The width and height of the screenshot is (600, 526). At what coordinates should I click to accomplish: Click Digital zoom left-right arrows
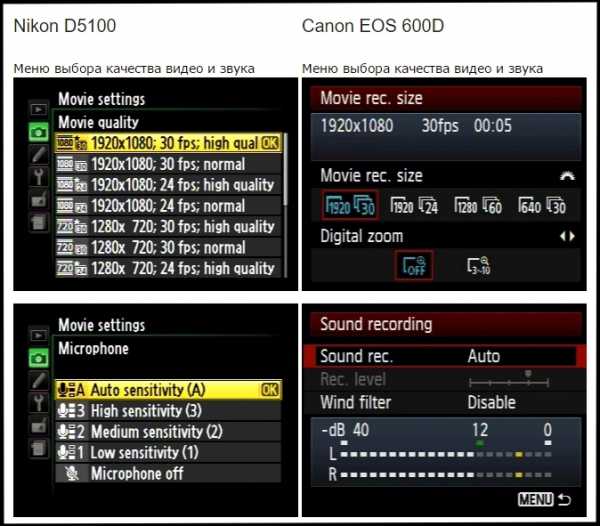click(x=567, y=236)
